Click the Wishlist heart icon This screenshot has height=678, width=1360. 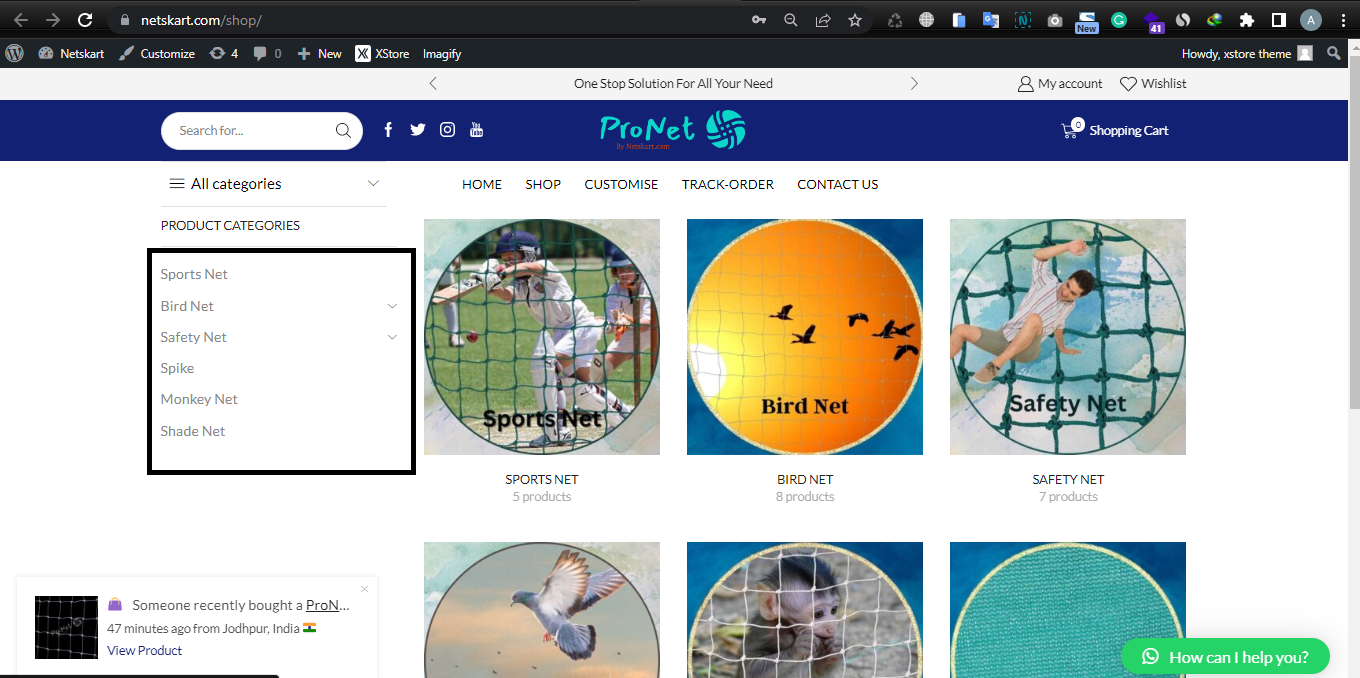(1128, 84)
